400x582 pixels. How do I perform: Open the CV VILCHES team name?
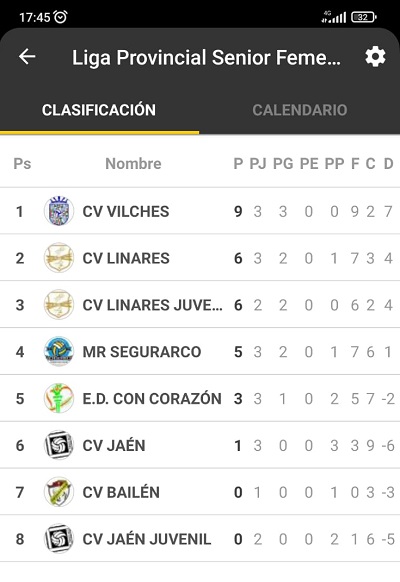pos(126,212)
